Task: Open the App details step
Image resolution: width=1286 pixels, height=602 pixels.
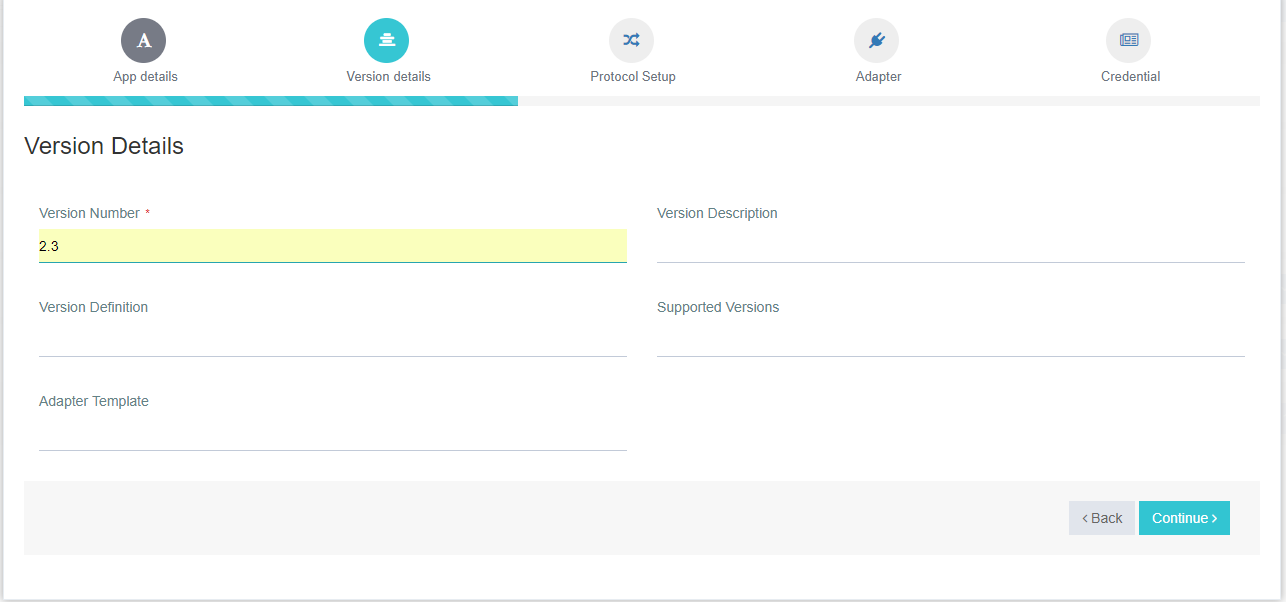Action: [144, 76]
